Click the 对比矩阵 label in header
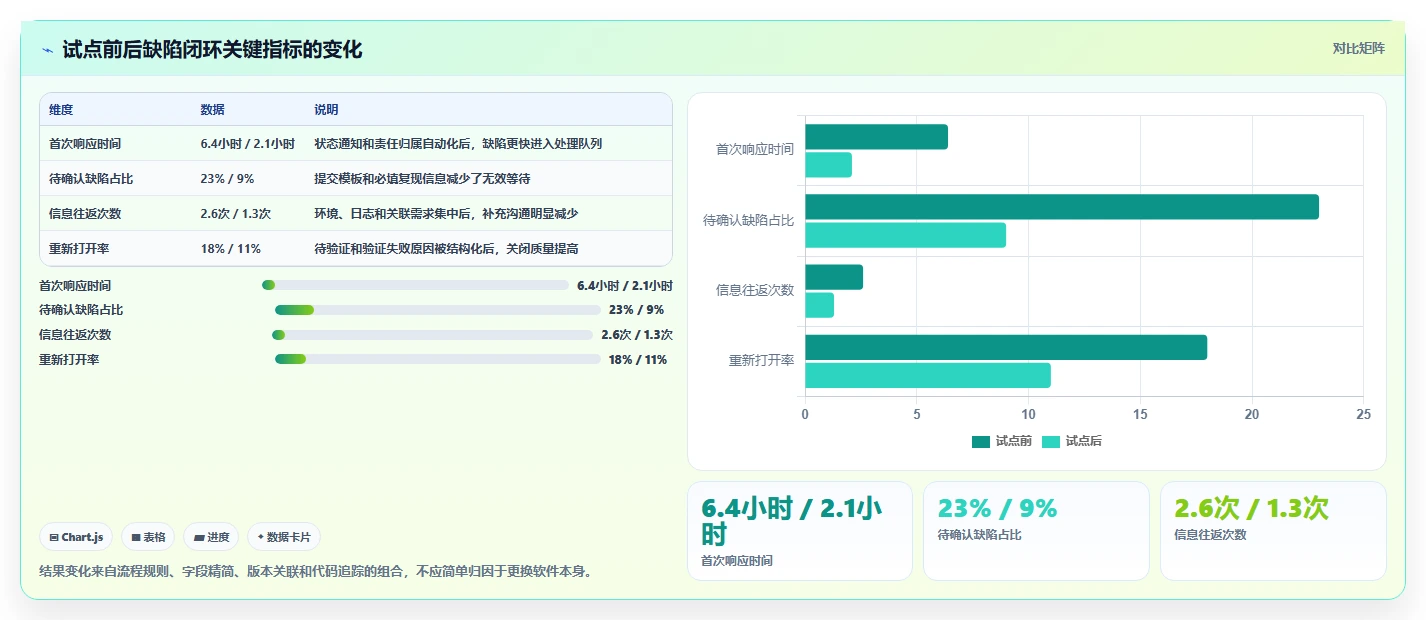 click(x=1359, y=48)
